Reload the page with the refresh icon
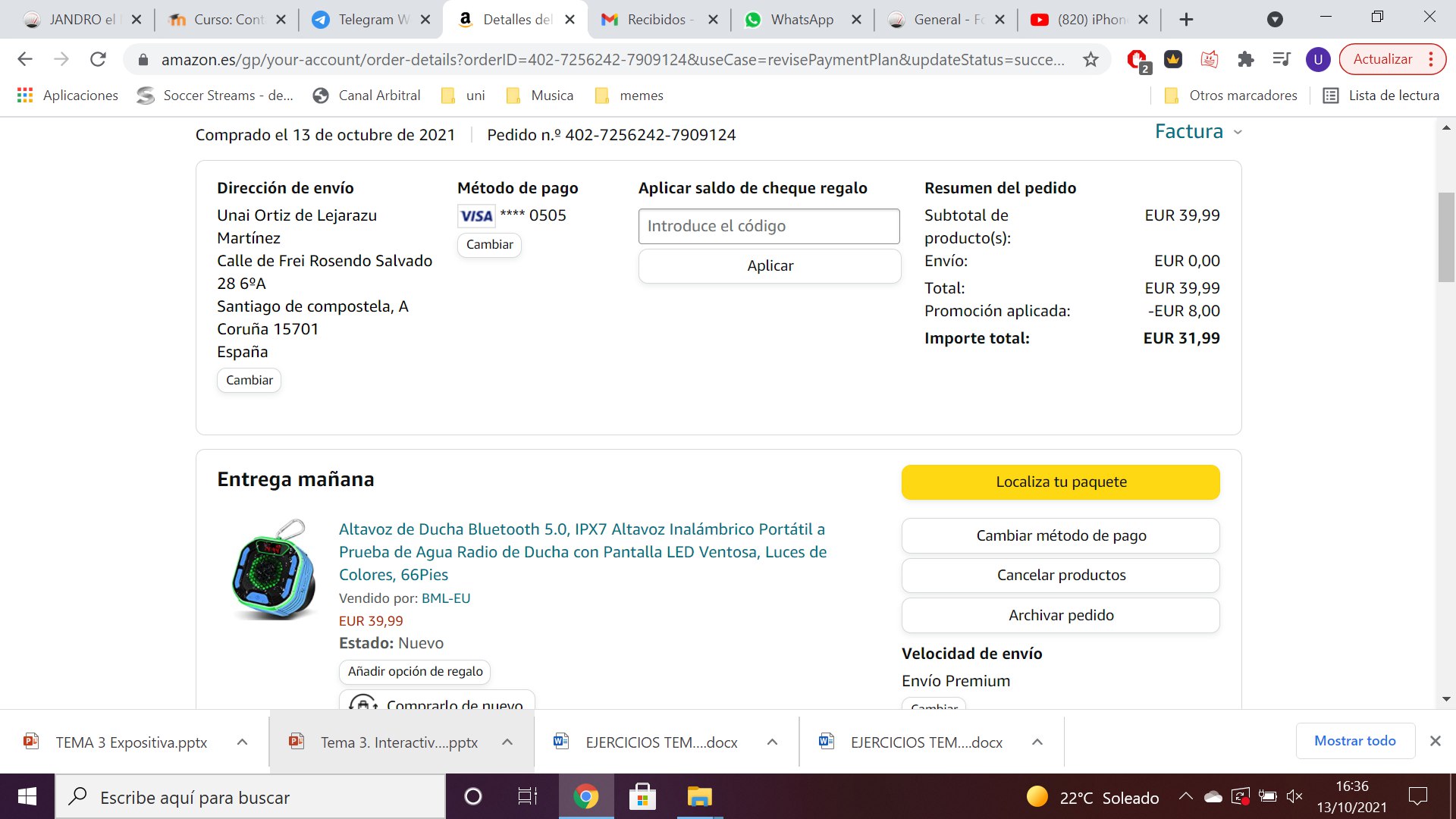Screen dimensions: 1456x819 tap(98, 59)
